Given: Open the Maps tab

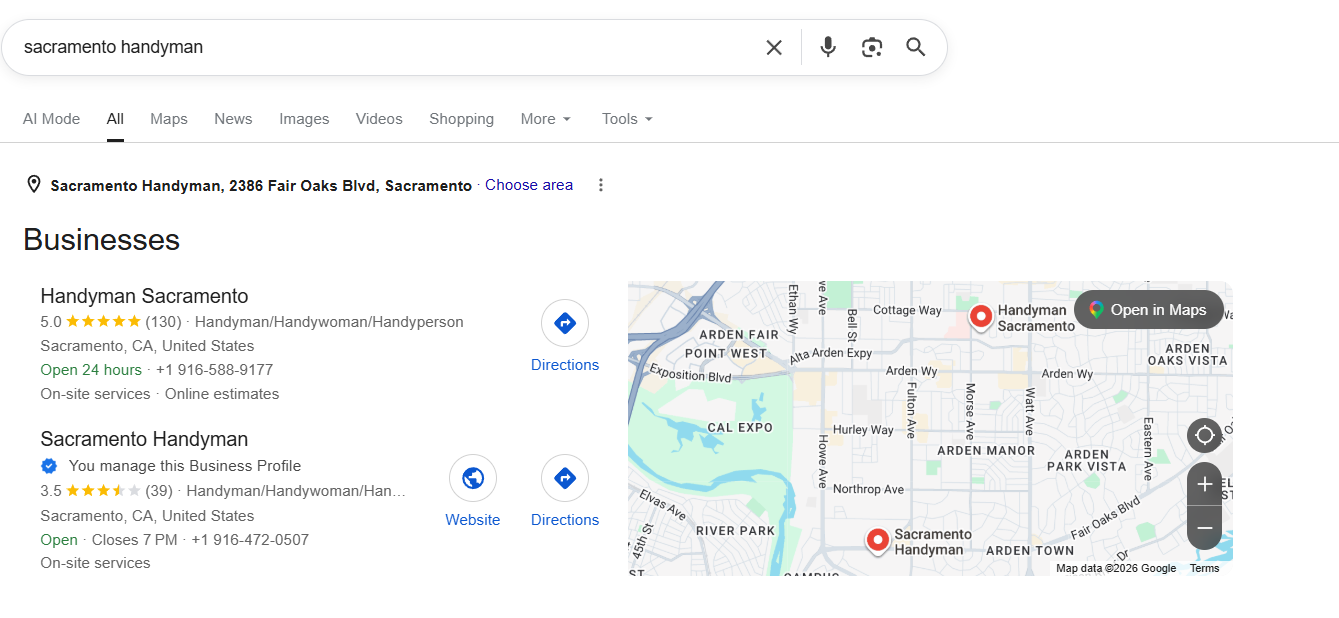Looking at the screenshot, I should pos(169,119).
